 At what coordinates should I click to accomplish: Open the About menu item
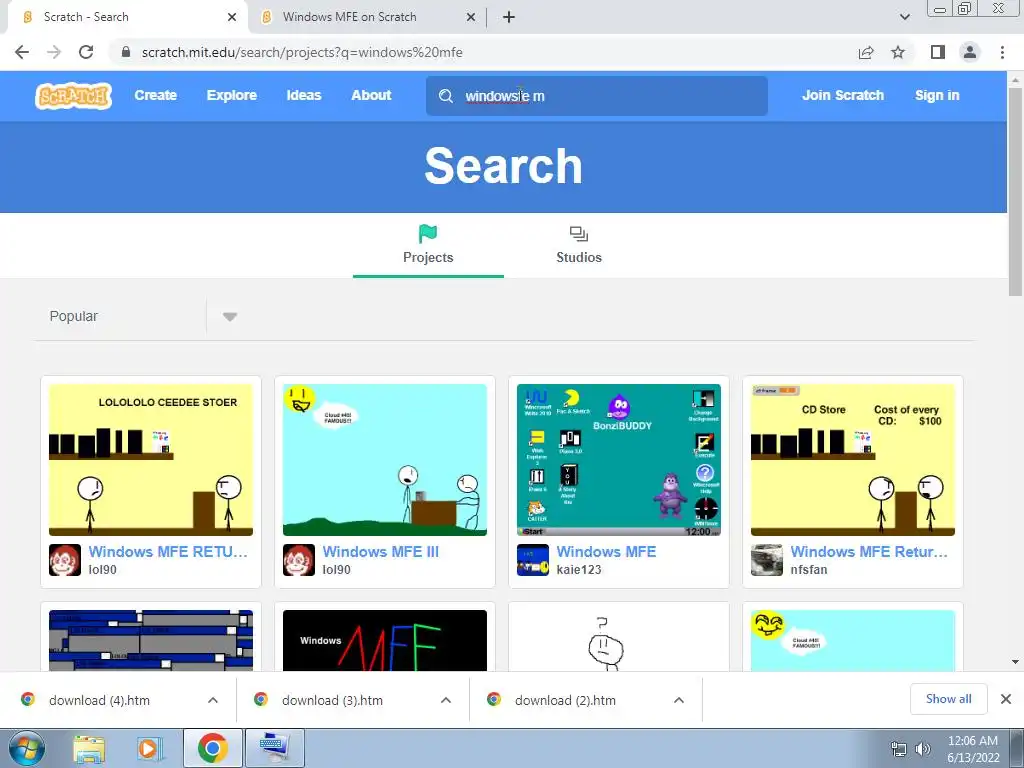(x=371, y=95)
